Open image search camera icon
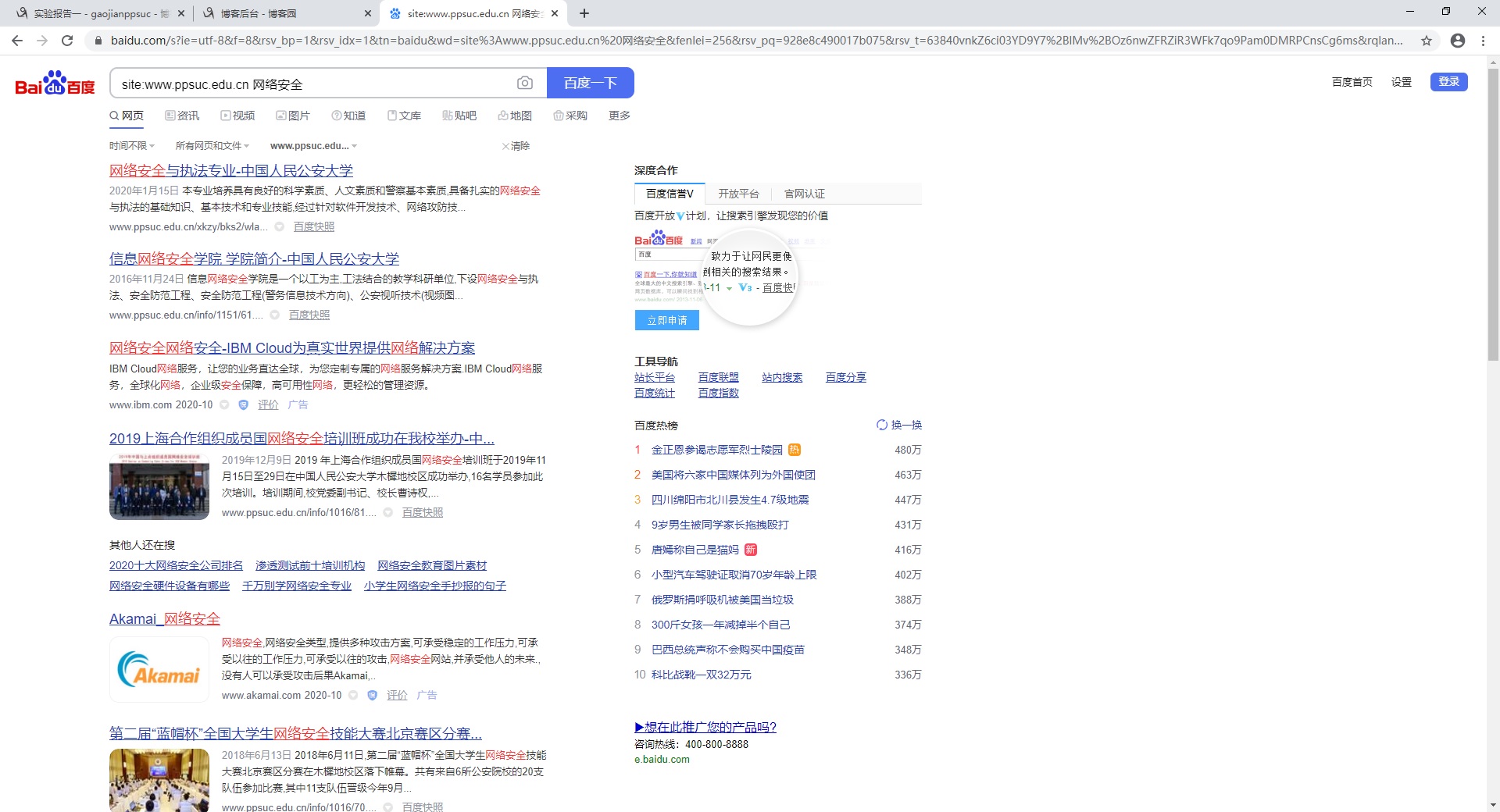Viewport: 1500px width, 812px height. (525, 83)
